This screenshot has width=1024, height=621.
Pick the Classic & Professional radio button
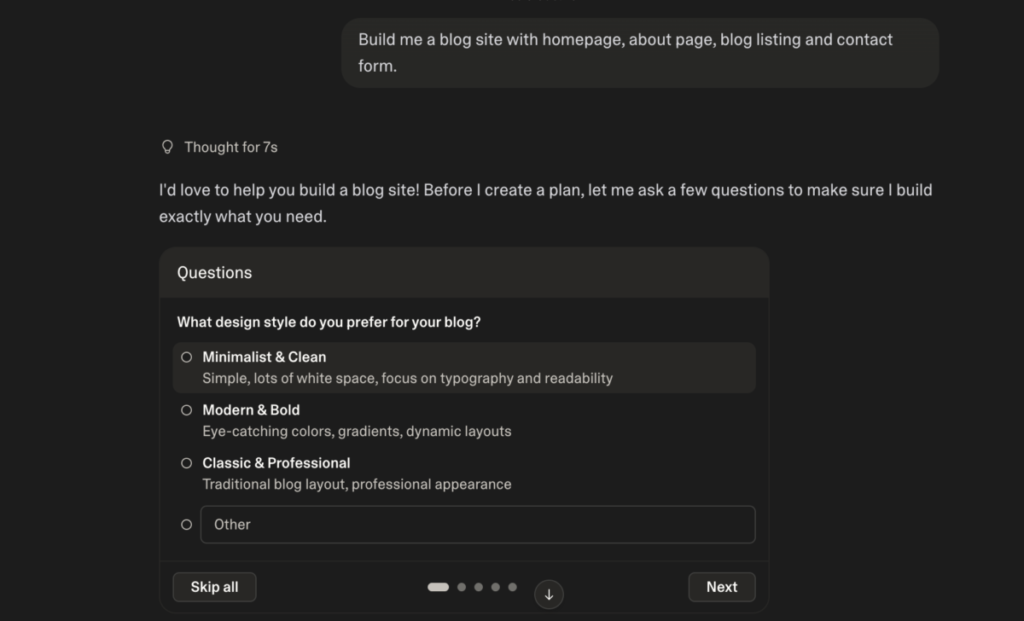pos(186,463)
